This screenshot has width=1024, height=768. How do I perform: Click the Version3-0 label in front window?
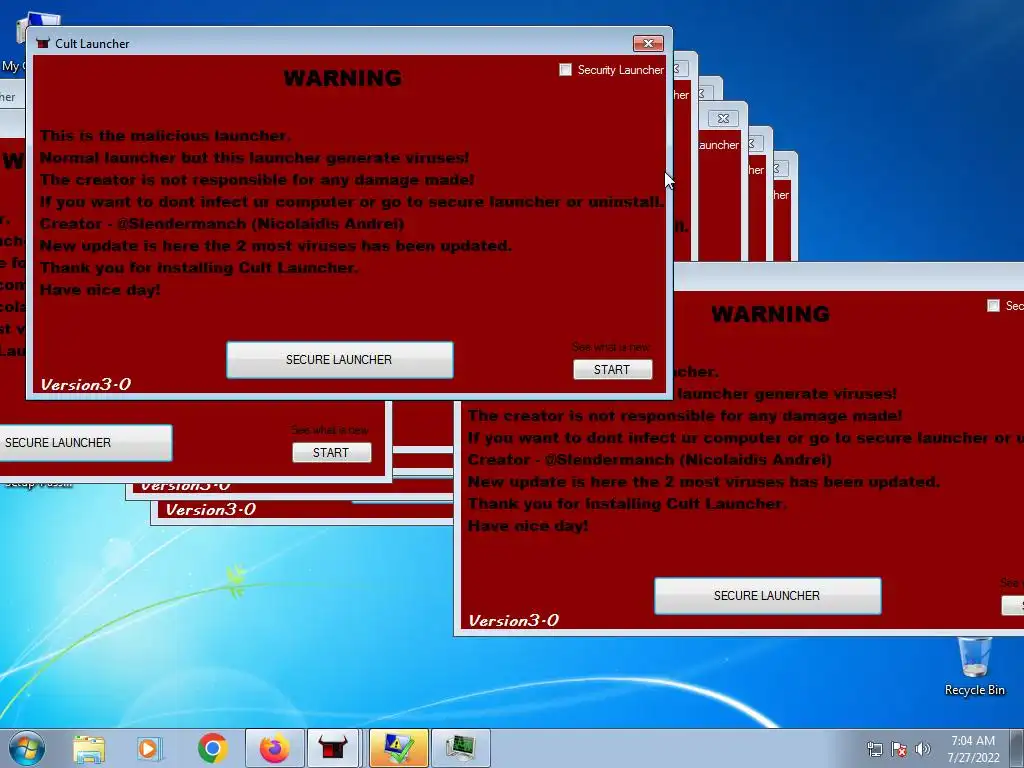pyautogui.click(x=86, y=385)
